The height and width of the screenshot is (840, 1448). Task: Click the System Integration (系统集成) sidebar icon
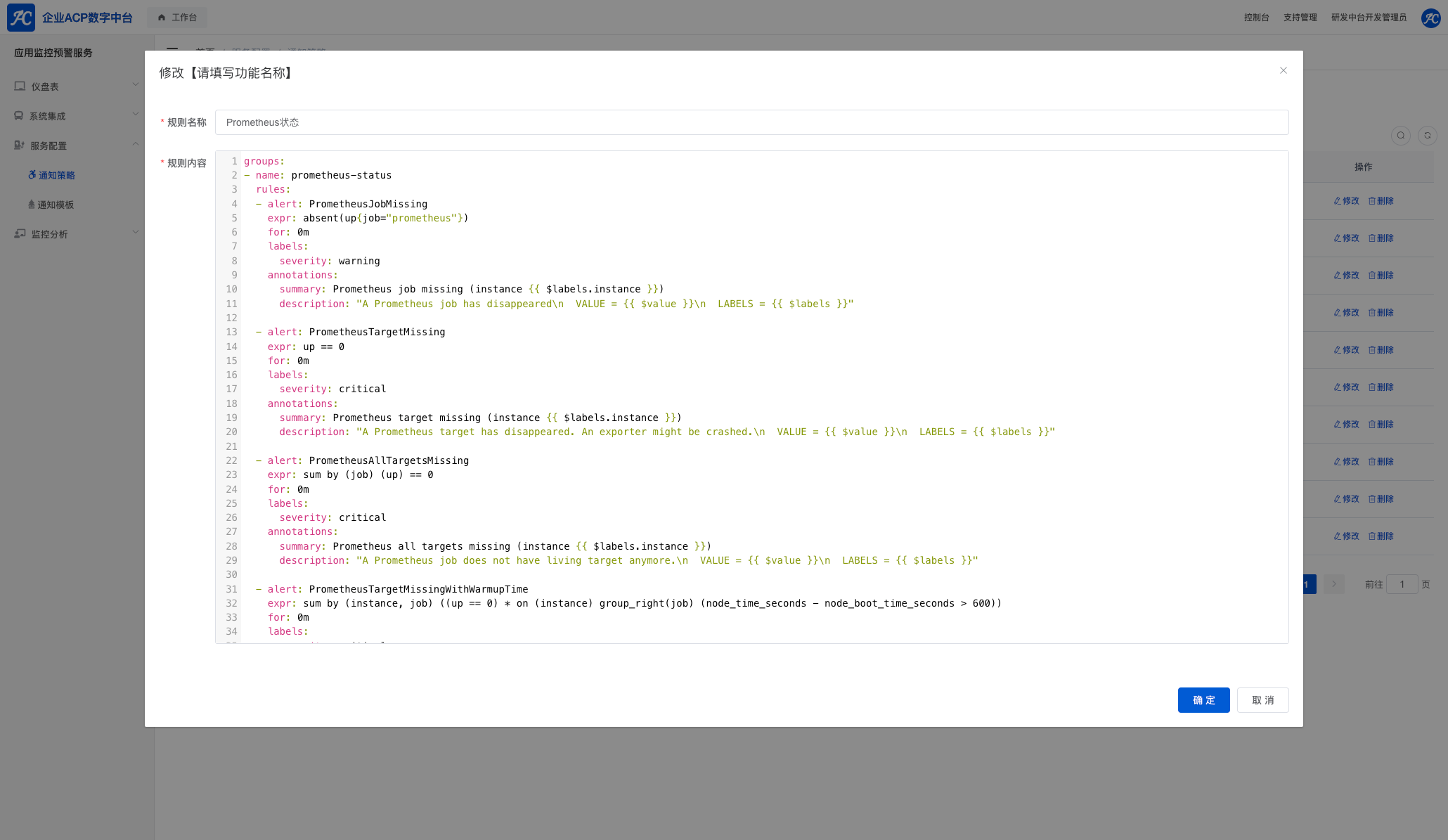19,116
